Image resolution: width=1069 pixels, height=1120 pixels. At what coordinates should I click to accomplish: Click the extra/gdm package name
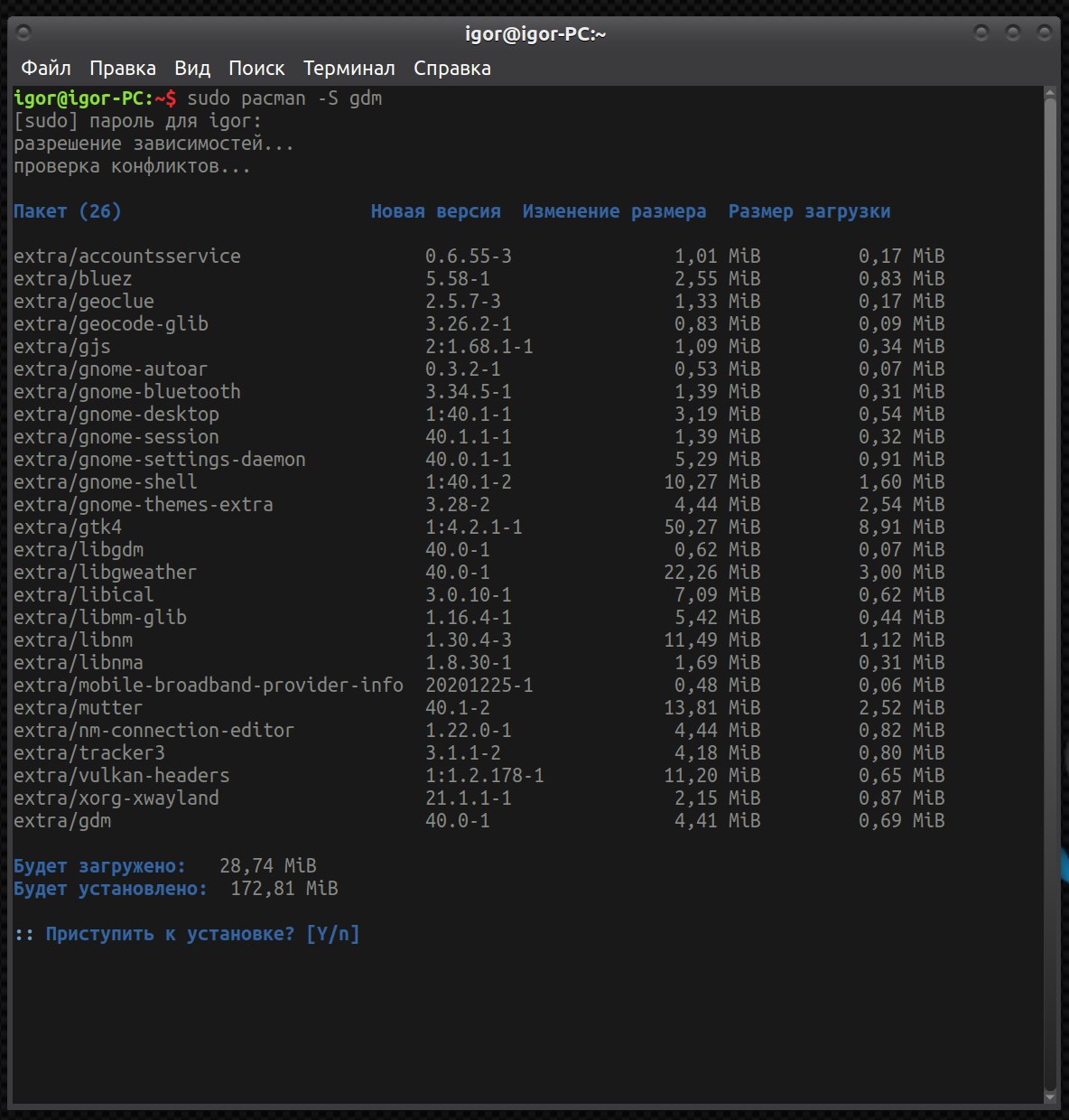[62, 821]
